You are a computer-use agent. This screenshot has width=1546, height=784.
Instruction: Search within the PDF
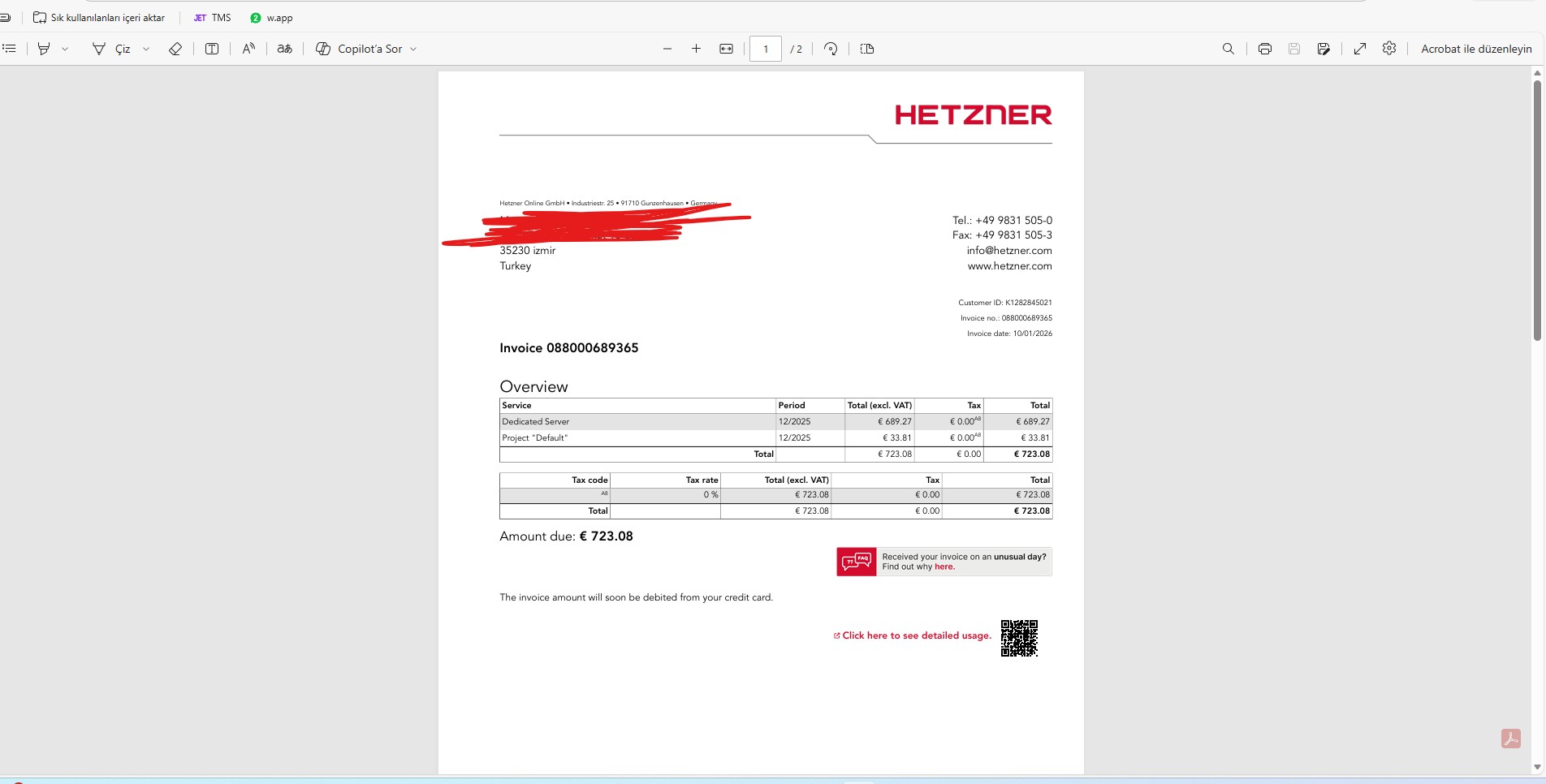(x=1229, y=49)
